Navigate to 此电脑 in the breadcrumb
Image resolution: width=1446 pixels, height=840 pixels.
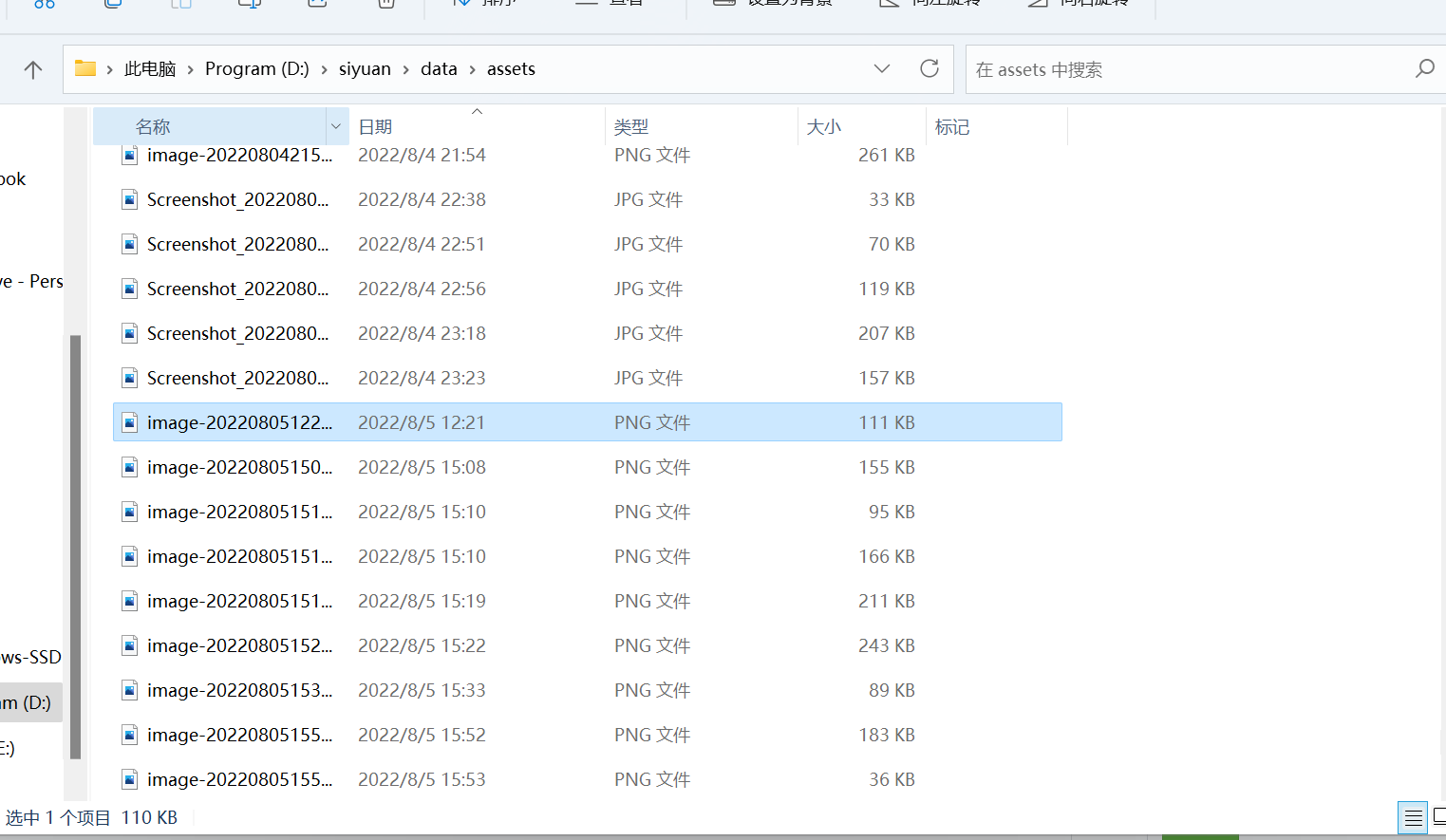click(x=150, y=68)
